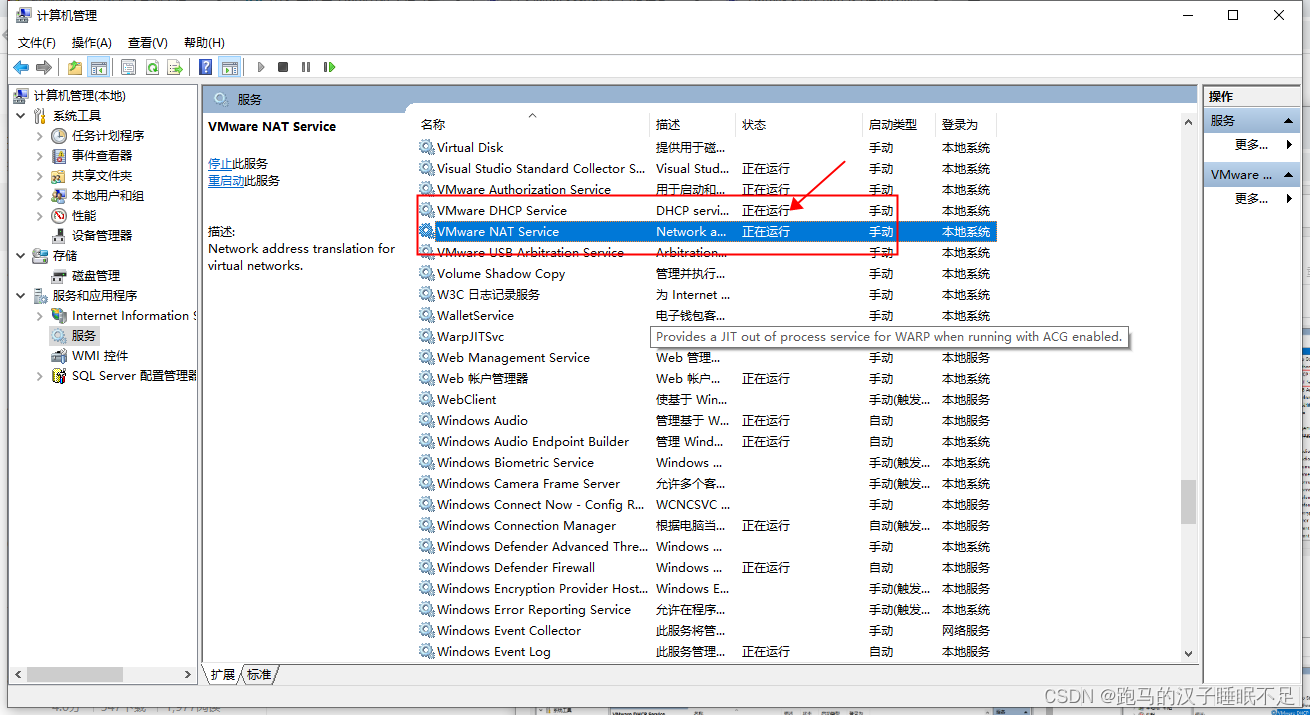Collapse the 服务 section in actions pane
1310x715 pixels.
tap(1289, 120)
